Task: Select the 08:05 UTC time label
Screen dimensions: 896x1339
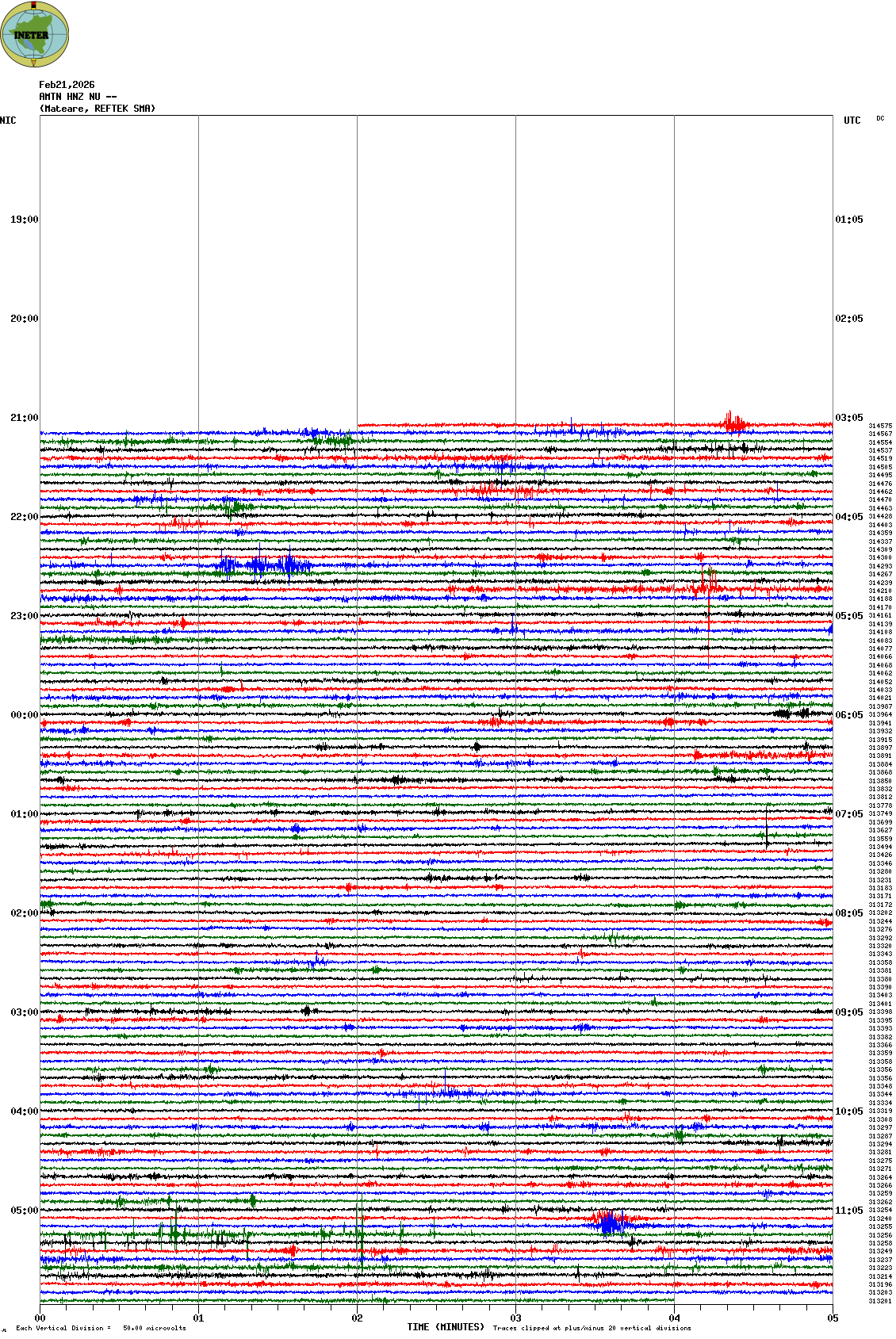Action: point(848,913)
